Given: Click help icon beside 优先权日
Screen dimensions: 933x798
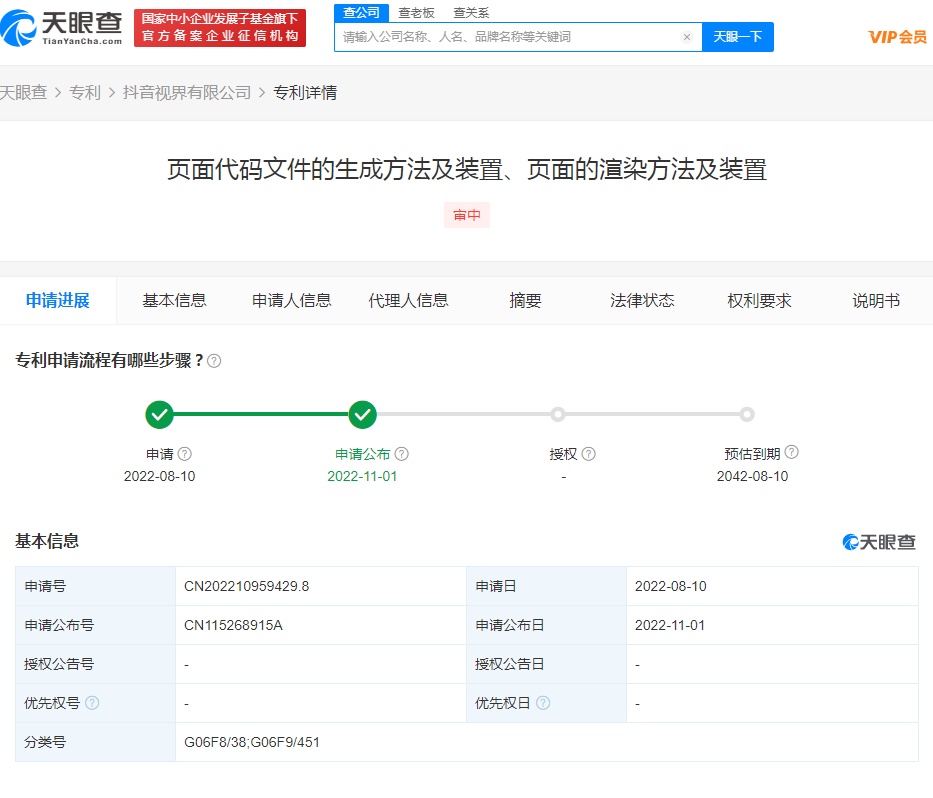Looking at the screenshot, I should [x=543, y=703].
